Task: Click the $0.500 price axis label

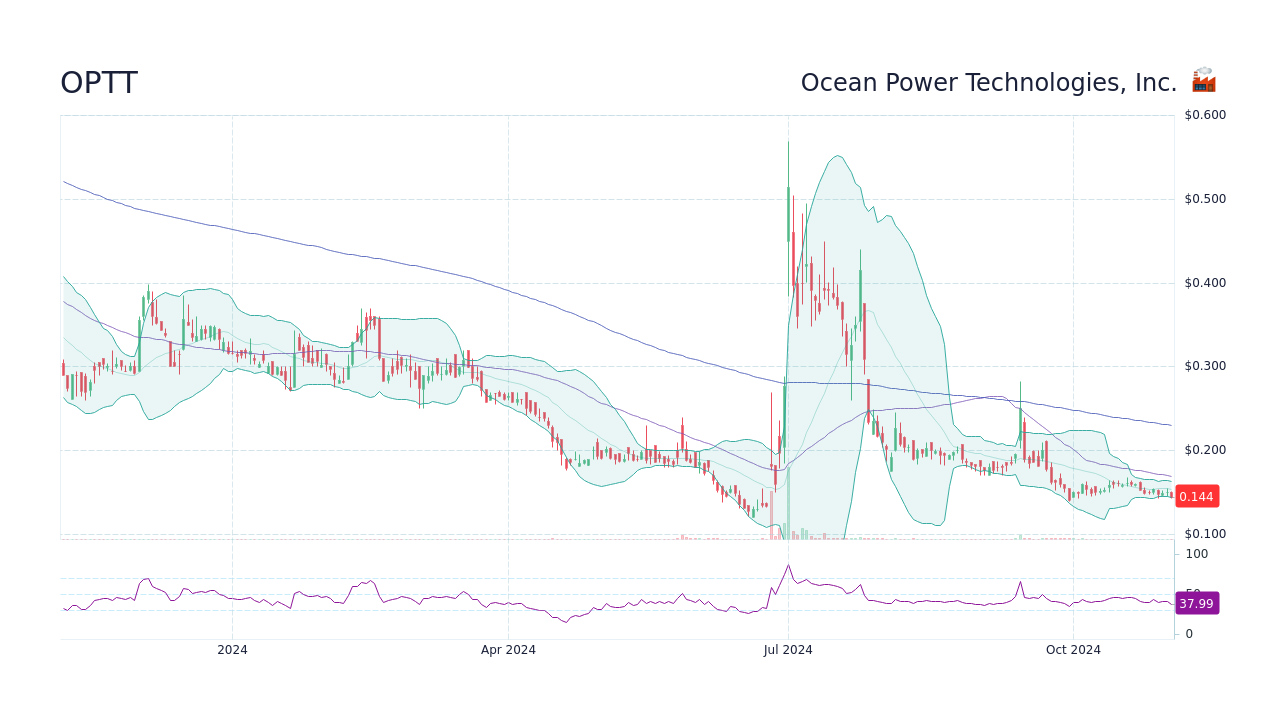Action: (1205, 199)
